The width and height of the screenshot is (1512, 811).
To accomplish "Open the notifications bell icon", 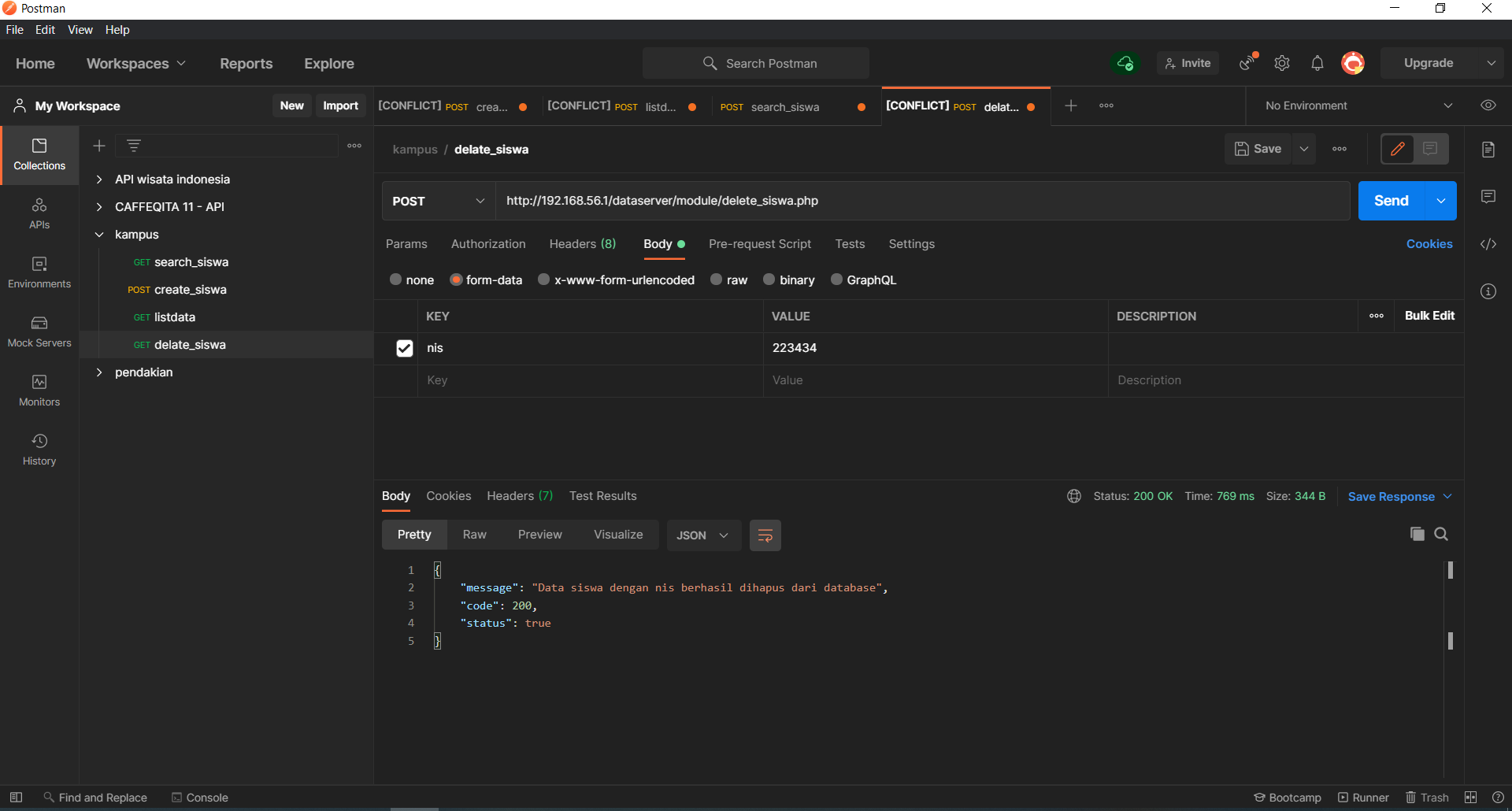I will click(1317, 63).
